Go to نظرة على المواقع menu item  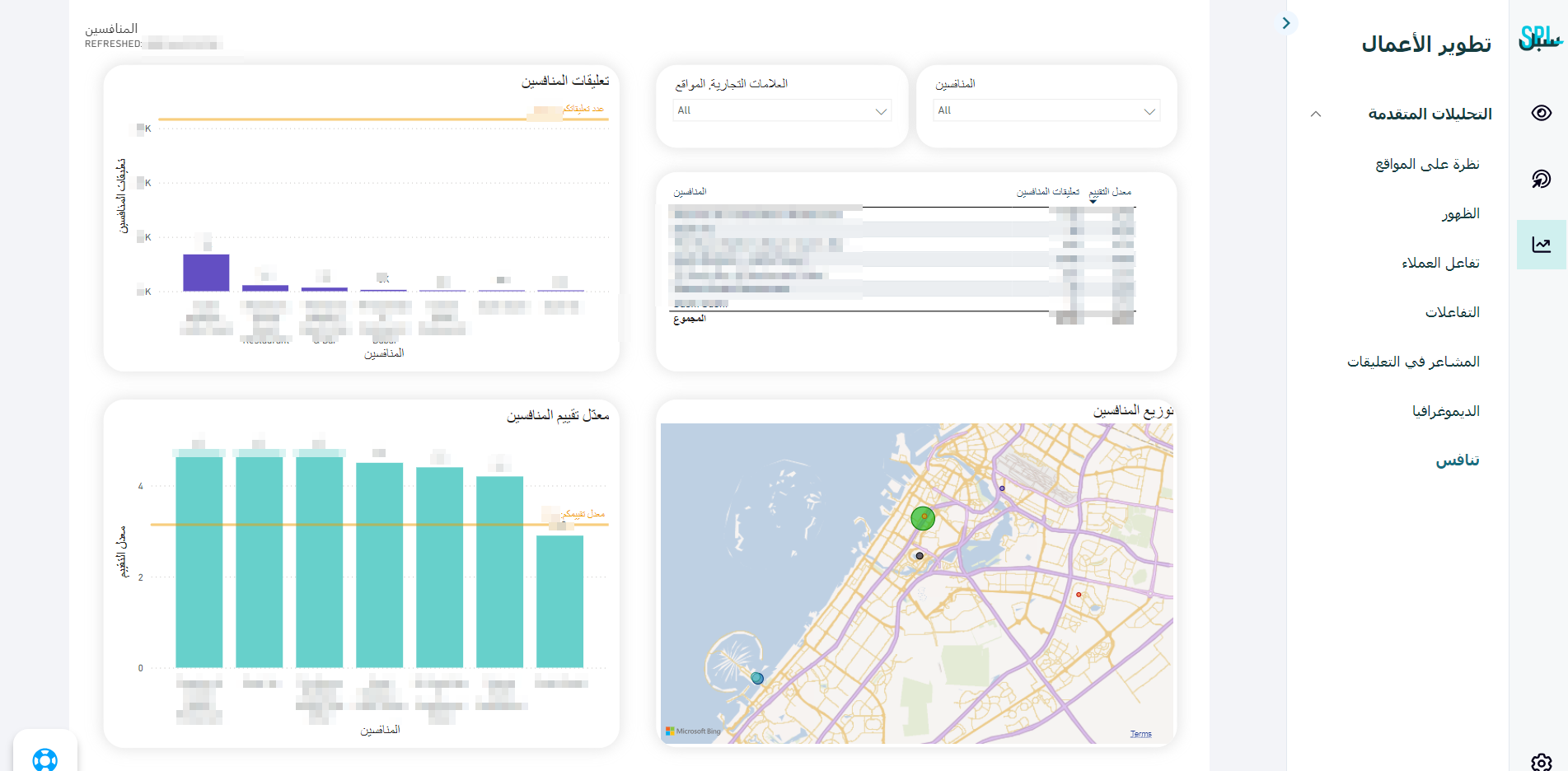coord(1427,164)
